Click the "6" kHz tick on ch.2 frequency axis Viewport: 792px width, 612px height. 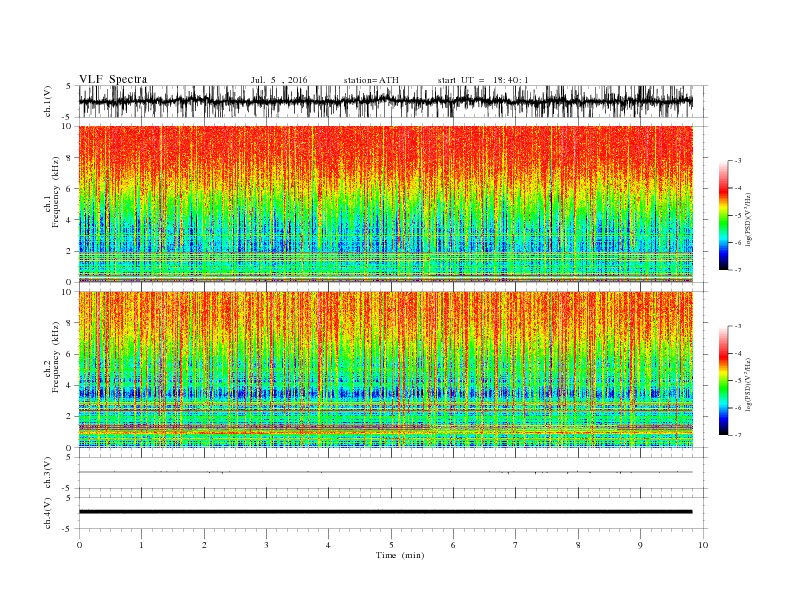(70, 354)
